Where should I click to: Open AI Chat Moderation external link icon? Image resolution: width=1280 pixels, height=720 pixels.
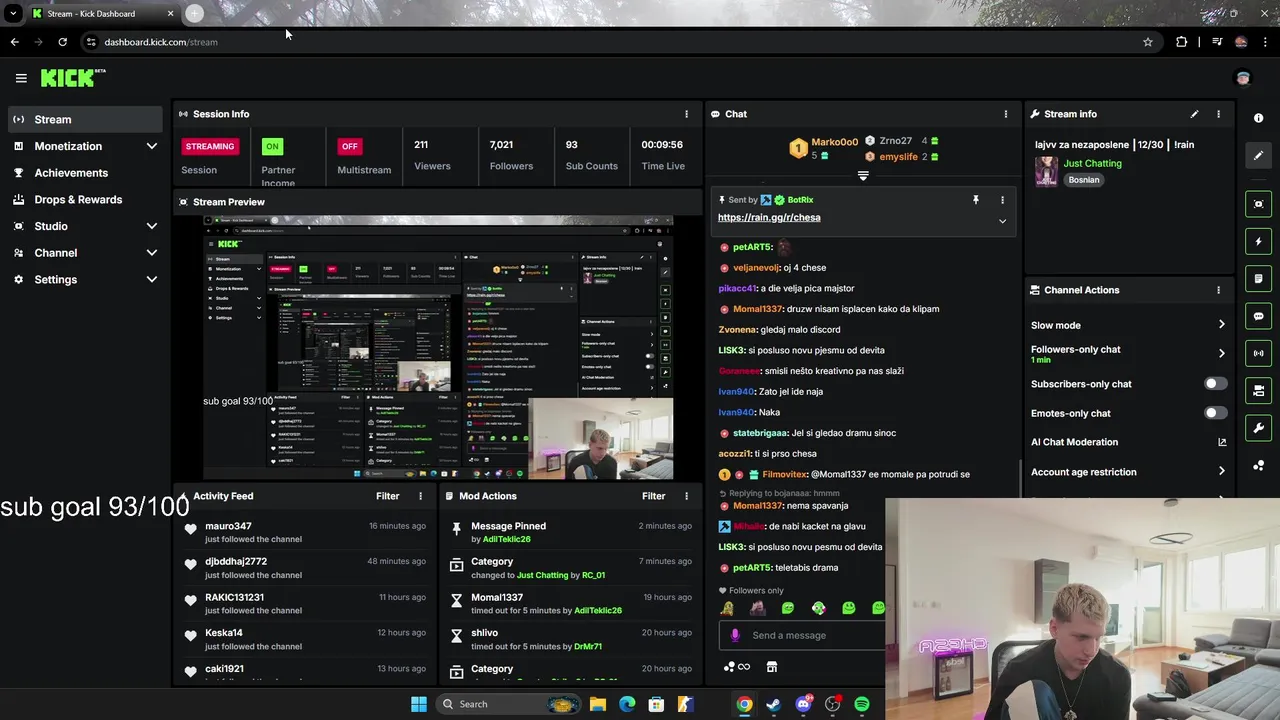click(x=1221, y=442)
